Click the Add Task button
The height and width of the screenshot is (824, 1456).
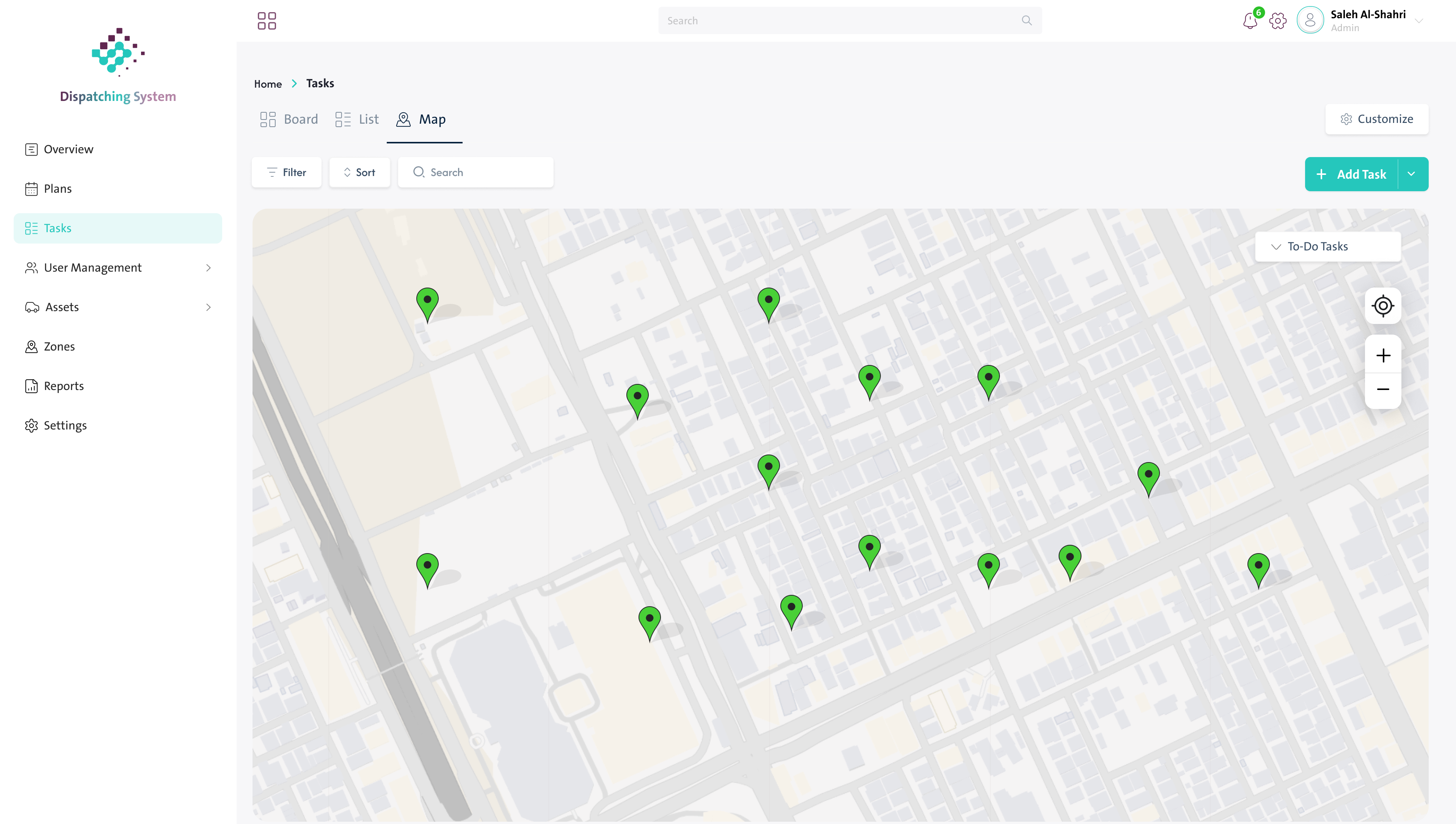(x=1351, y=174)
